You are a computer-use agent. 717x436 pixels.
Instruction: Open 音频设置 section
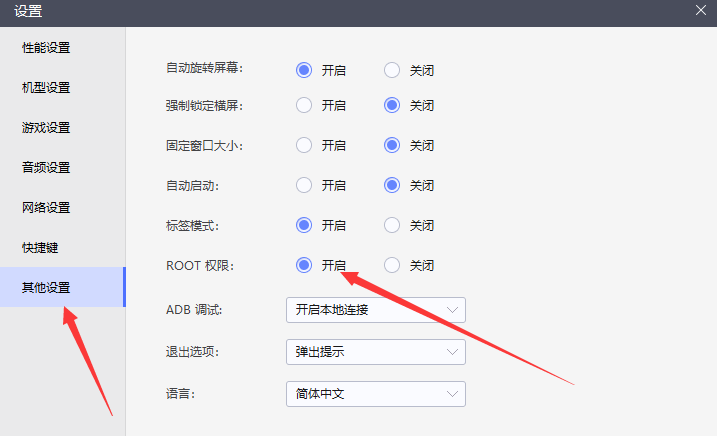click(47, 168)
